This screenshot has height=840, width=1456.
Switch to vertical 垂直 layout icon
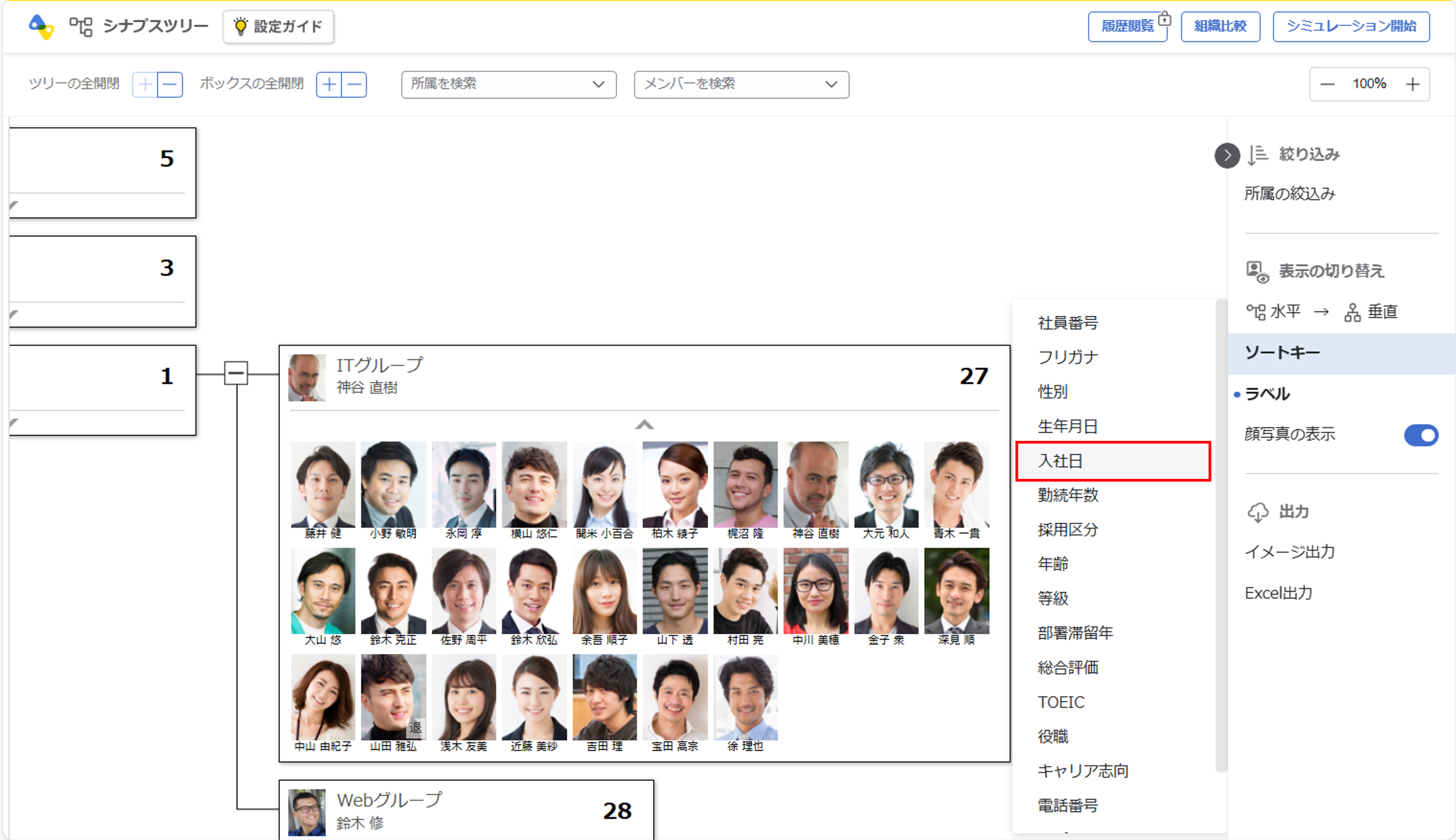pos(1352,312)
